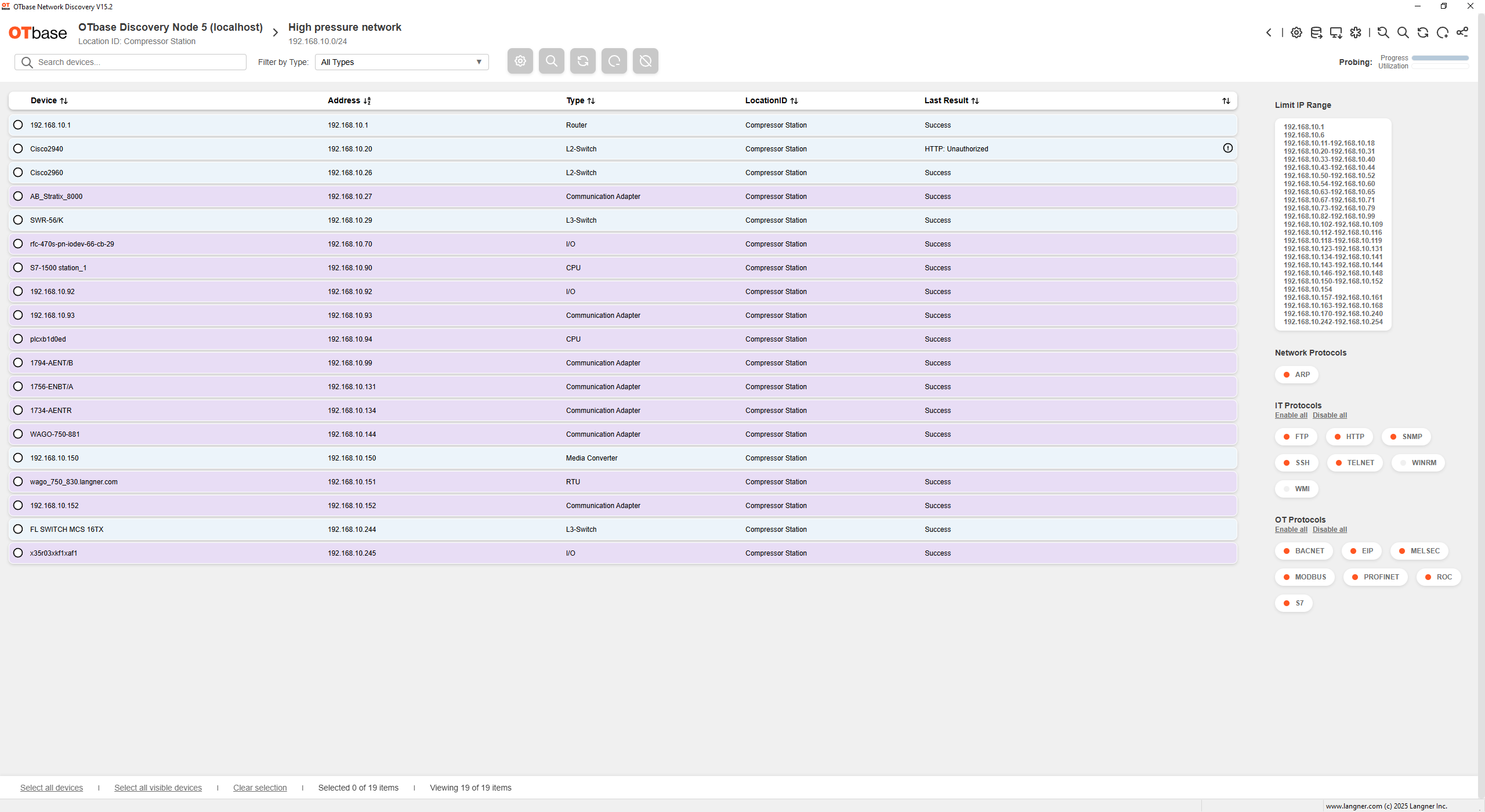Toggle the FTP protocol

1296,437
